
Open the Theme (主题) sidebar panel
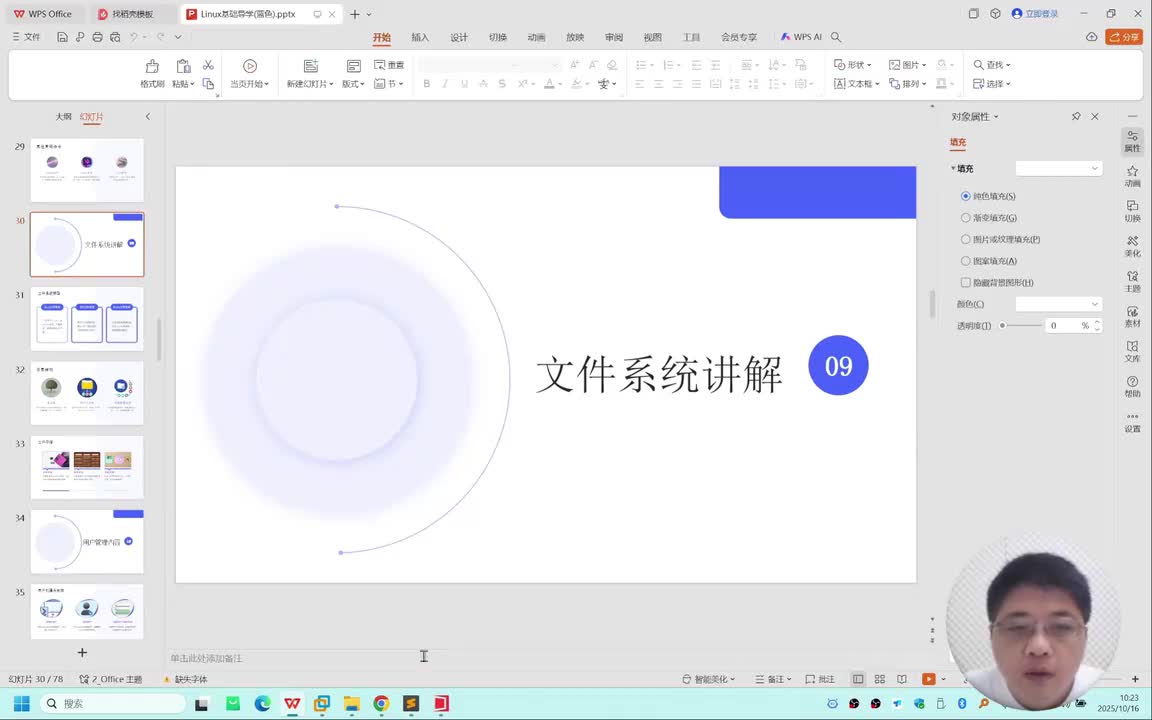point(1132,281)
